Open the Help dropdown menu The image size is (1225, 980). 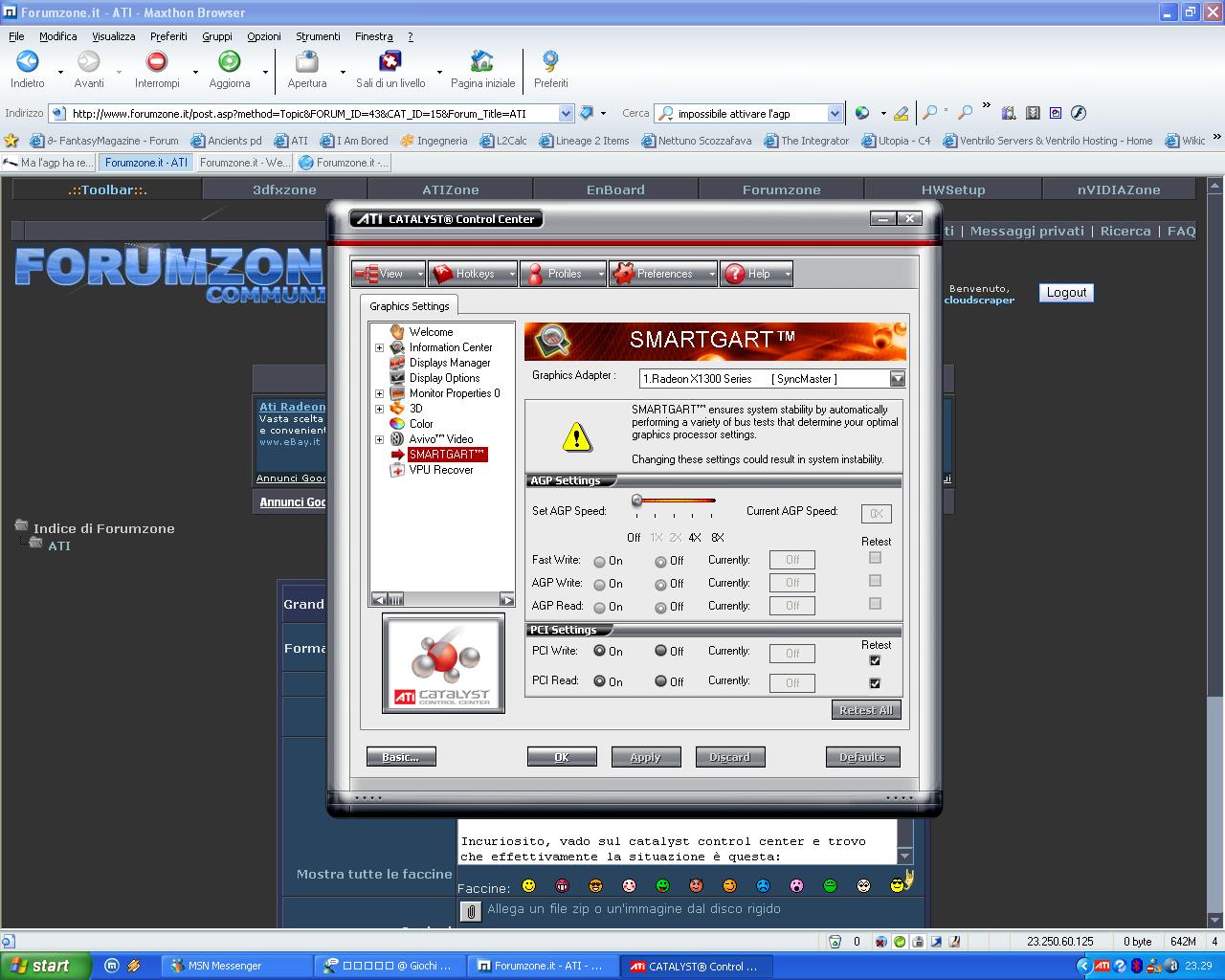pos(756,274)
